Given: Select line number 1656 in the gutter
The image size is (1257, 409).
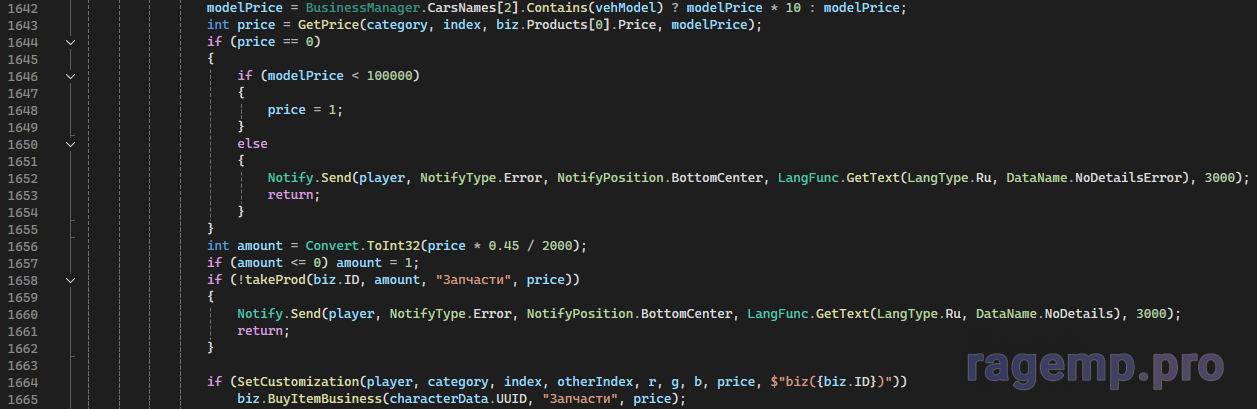Looking at the screenshot, I should click(x=23, y=246).
